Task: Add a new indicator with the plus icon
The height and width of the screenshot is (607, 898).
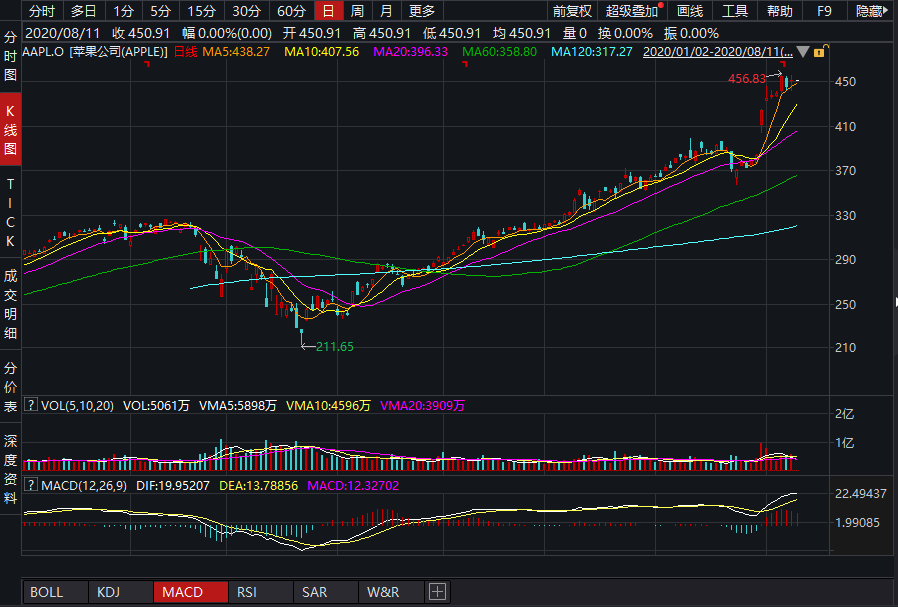Action: [x=437, y=592]
